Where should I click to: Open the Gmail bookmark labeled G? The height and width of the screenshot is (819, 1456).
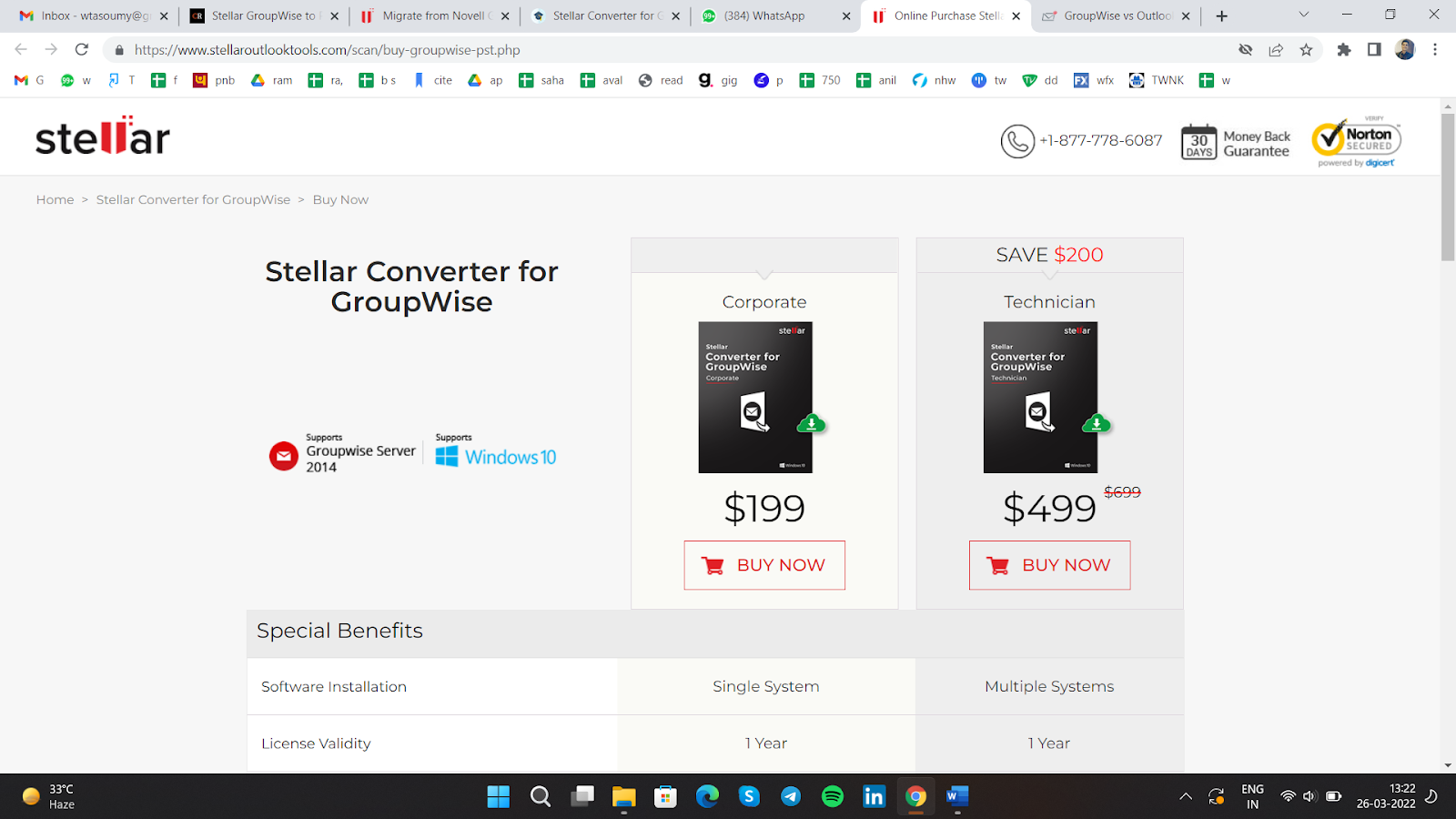pos(29,80)
